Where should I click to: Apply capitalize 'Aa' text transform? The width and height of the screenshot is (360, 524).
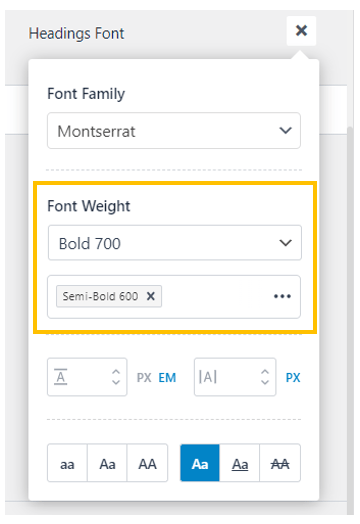click(107, 463)
